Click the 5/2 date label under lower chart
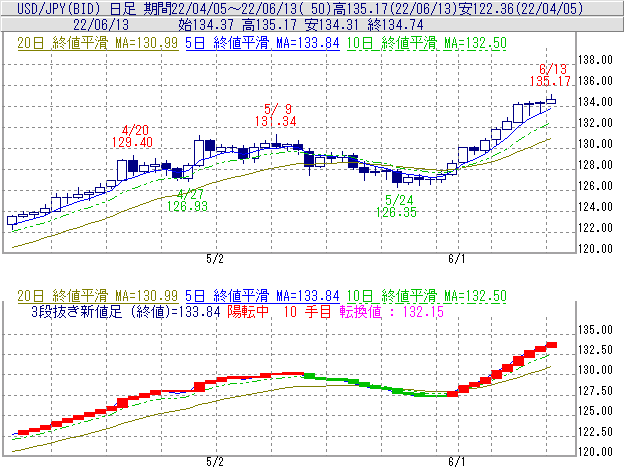 (x=215, y=462)
